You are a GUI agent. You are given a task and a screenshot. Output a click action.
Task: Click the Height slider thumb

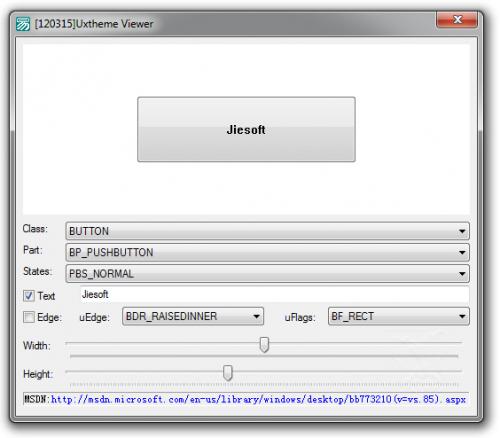click(228, 373)
